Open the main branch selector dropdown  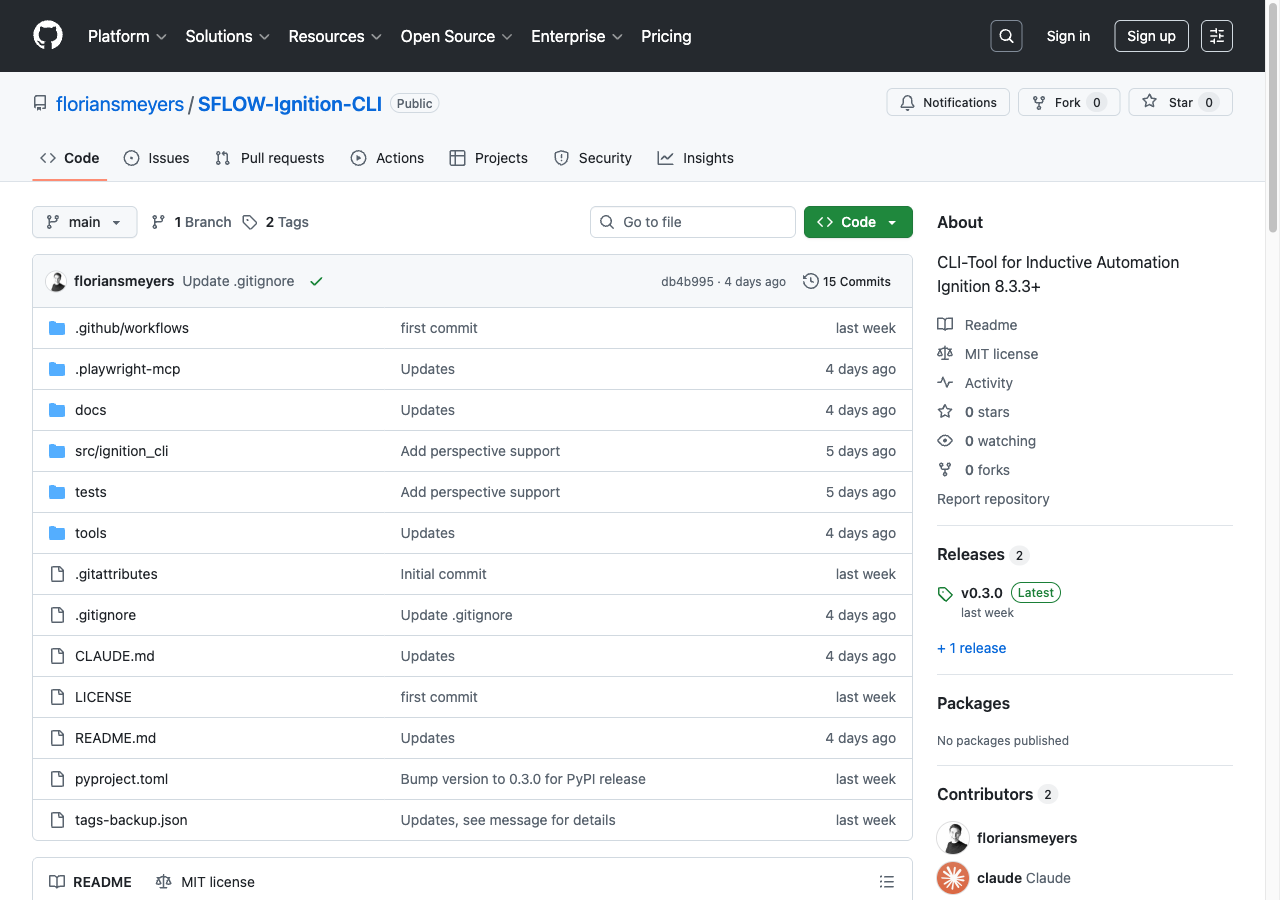coord(84,222)
